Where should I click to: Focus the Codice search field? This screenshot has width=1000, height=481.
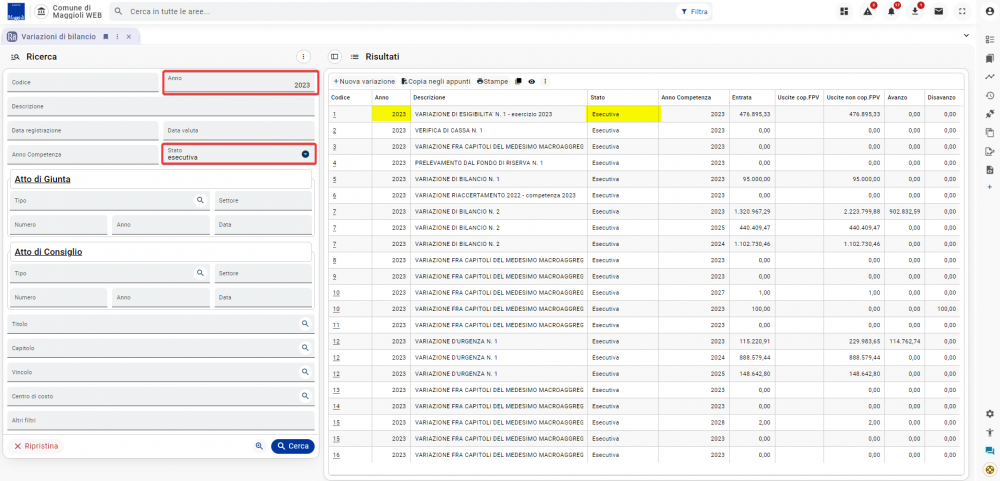tap(83, 82)
